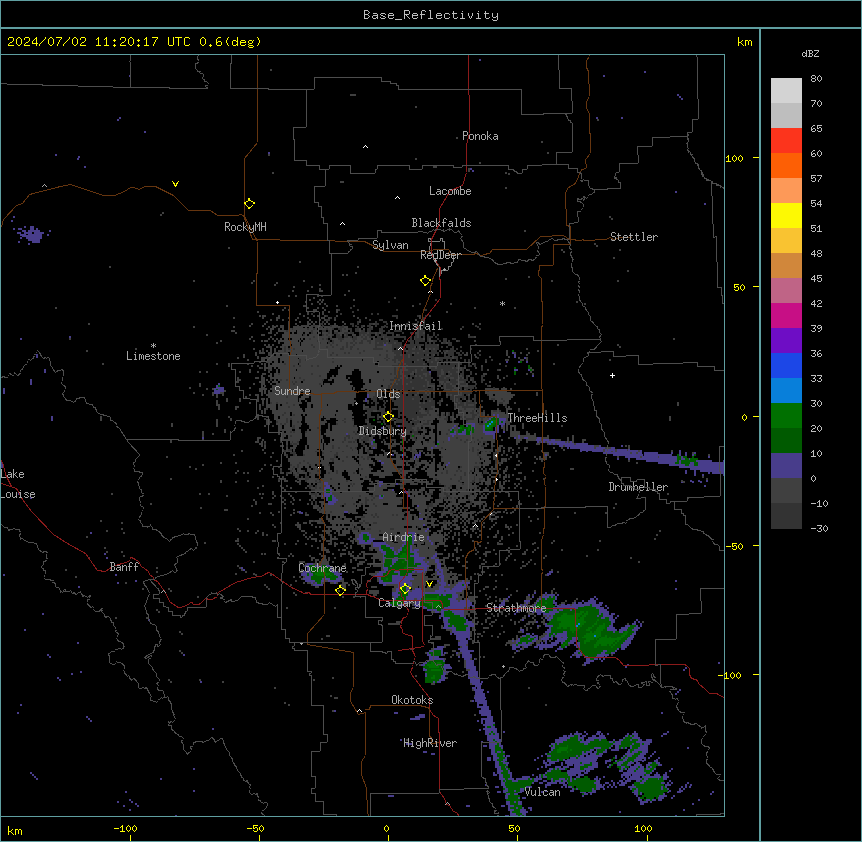862x842 pixels.
Task: Click the Calgary city label
Action: pos(399,603)
